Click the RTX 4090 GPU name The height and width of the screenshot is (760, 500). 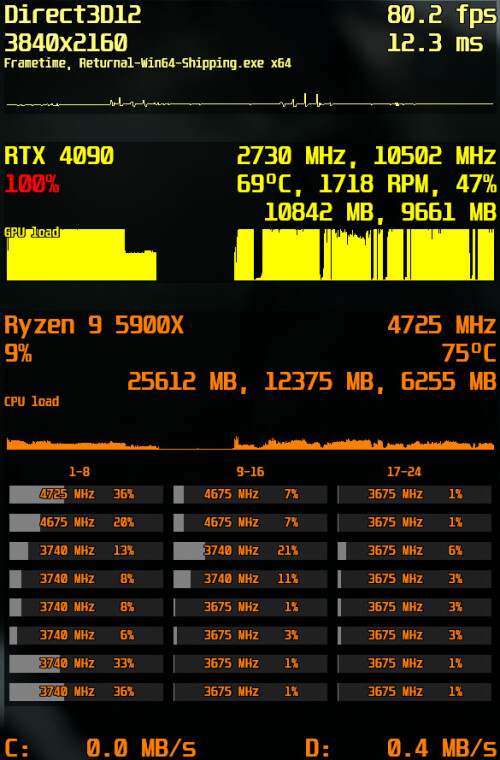59,156
